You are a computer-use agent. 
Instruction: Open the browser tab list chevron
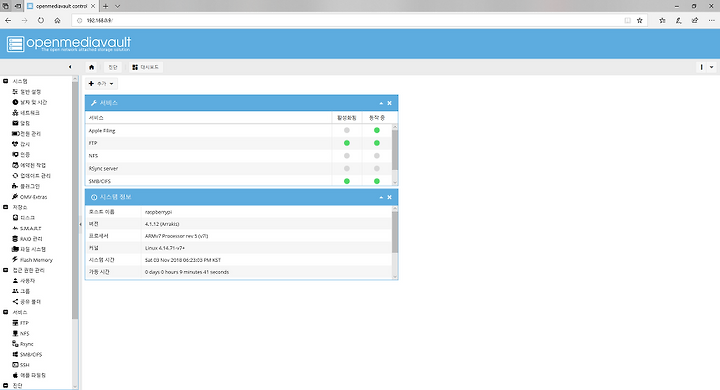point(117,6)
